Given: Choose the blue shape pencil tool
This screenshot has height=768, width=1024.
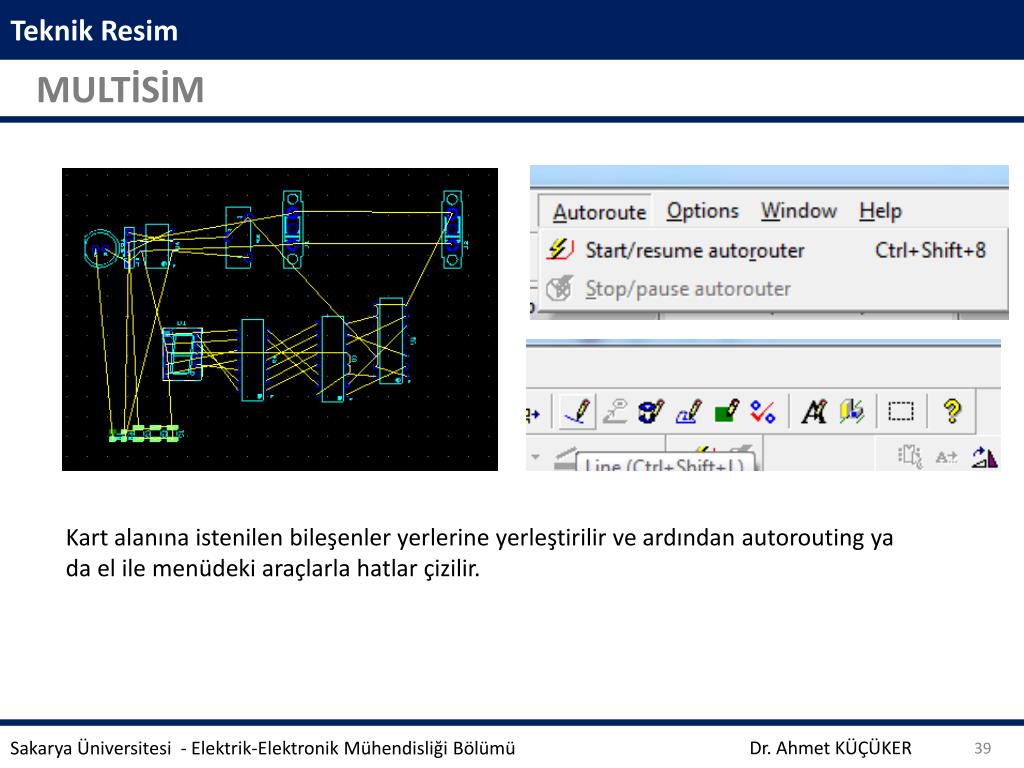Looking at the screenshot, I should 688,411.
